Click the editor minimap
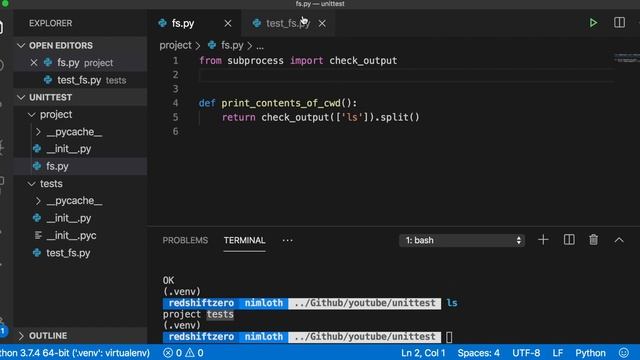This screenshot has width=640, height=360. point(627,58)
